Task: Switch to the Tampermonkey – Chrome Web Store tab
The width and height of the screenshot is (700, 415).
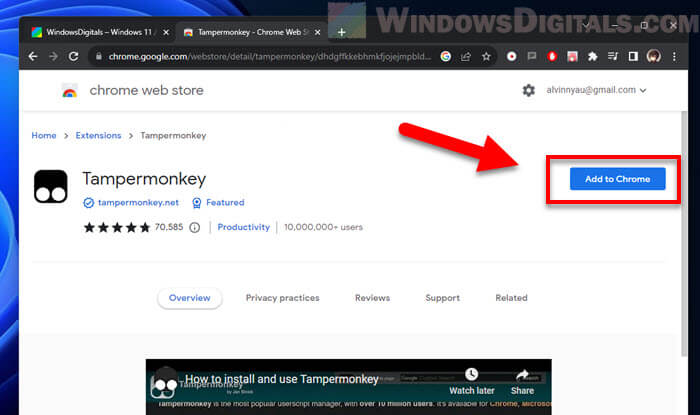Action: [x=252, y=32]
